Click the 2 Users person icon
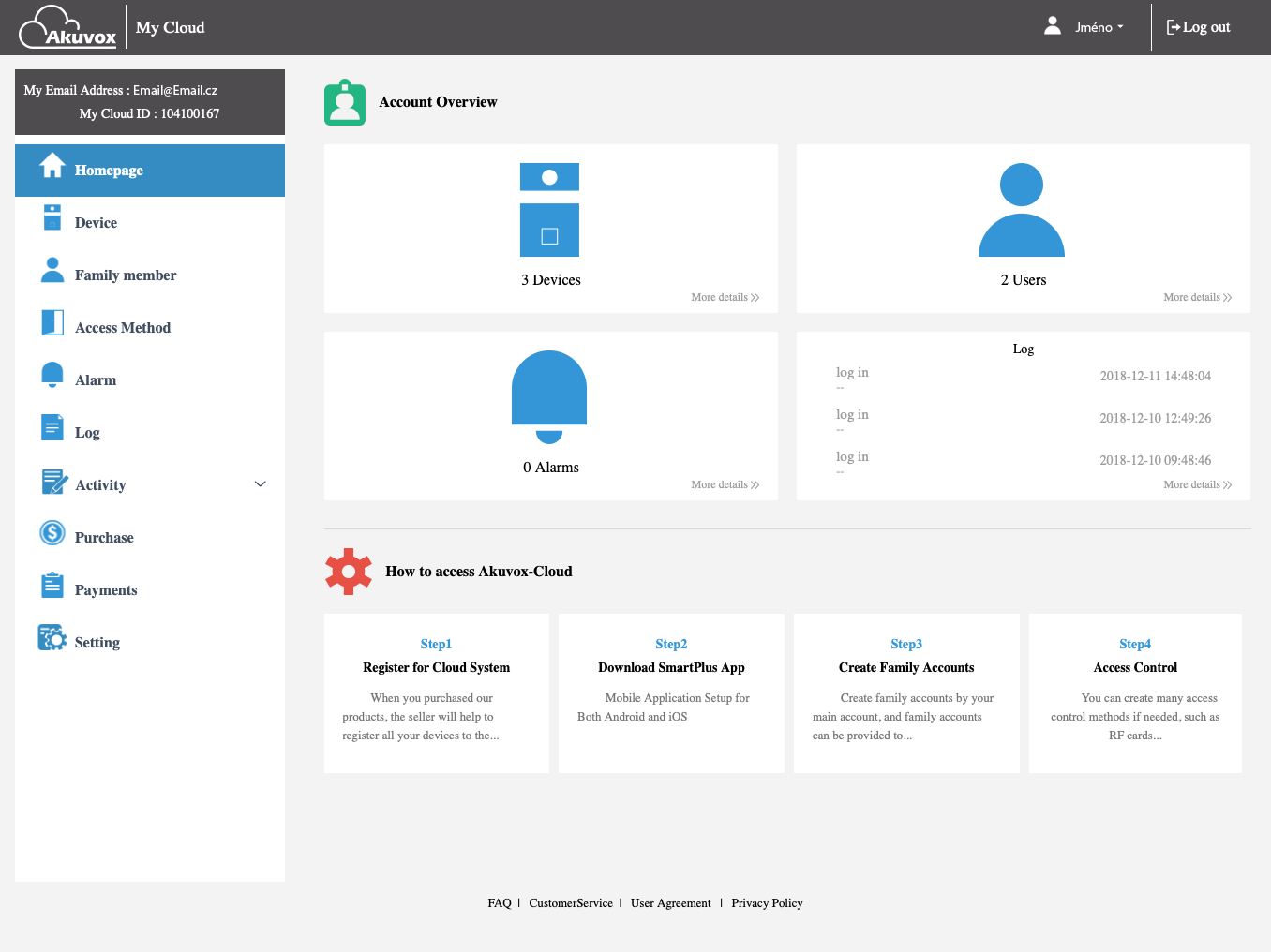Image resolution: width=1271 pixels, height=952 pixels. [1022, 210]
